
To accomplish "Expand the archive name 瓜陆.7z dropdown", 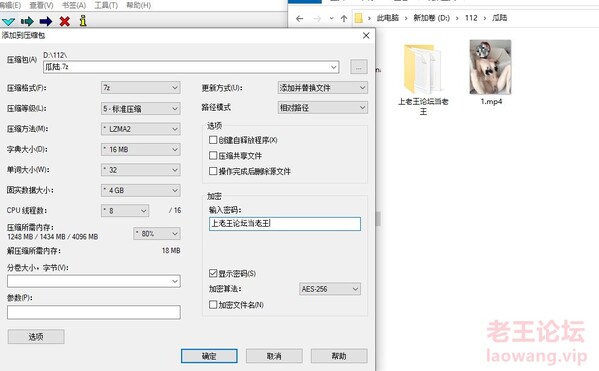I will click(x=333, y=67).
